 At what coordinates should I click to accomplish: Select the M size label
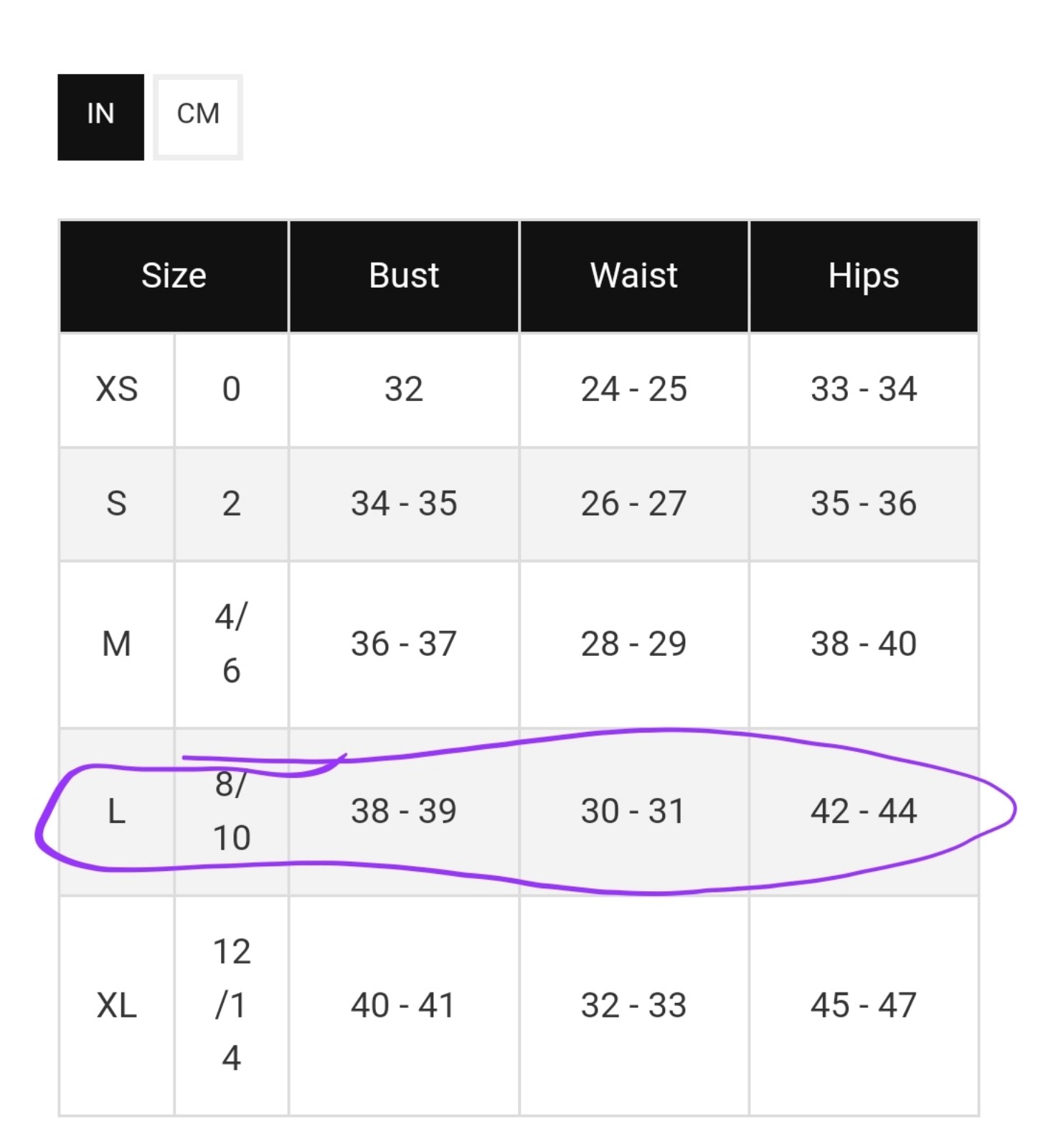(117, 644)
